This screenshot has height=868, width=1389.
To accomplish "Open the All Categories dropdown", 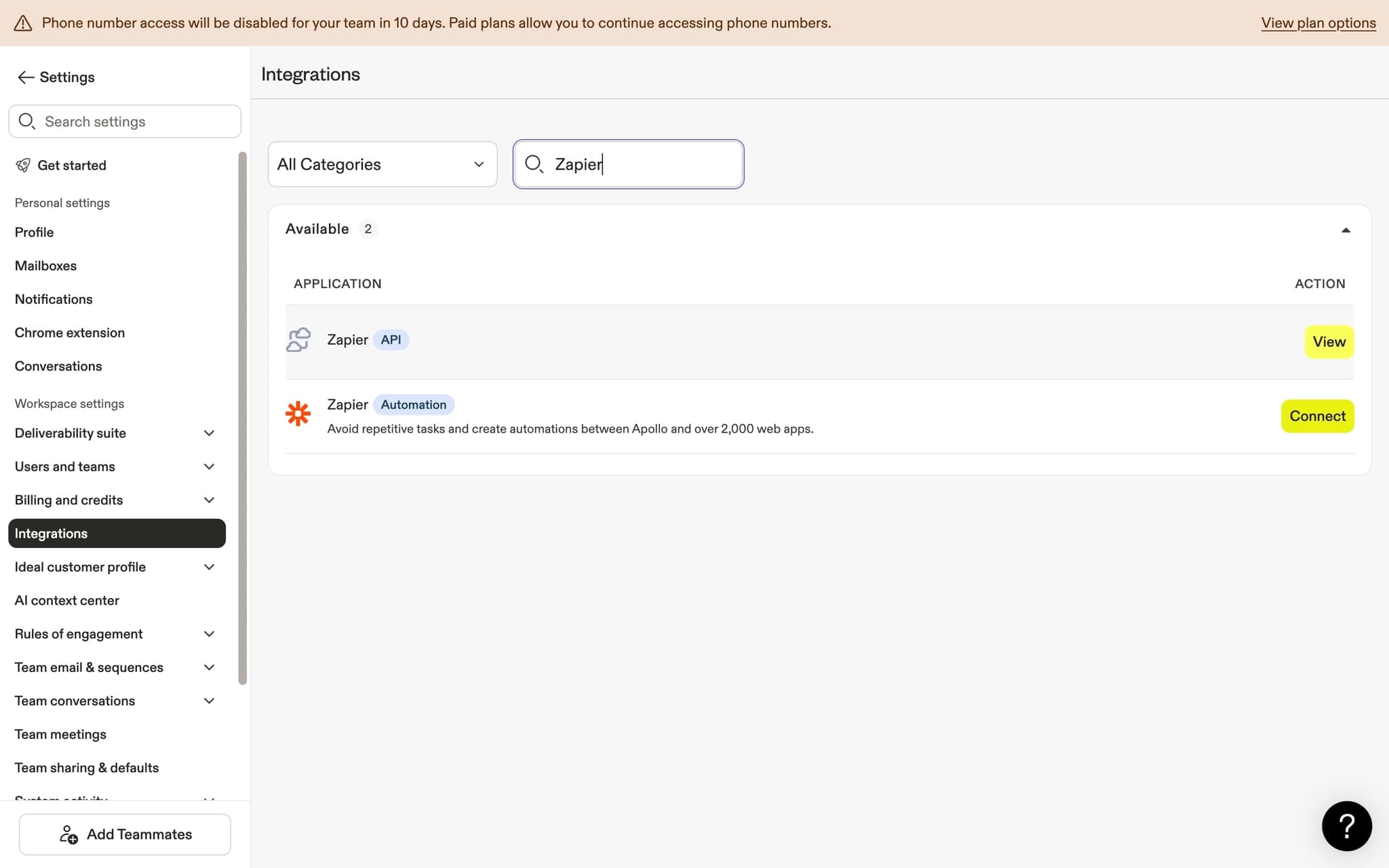I will pos(382,164).
